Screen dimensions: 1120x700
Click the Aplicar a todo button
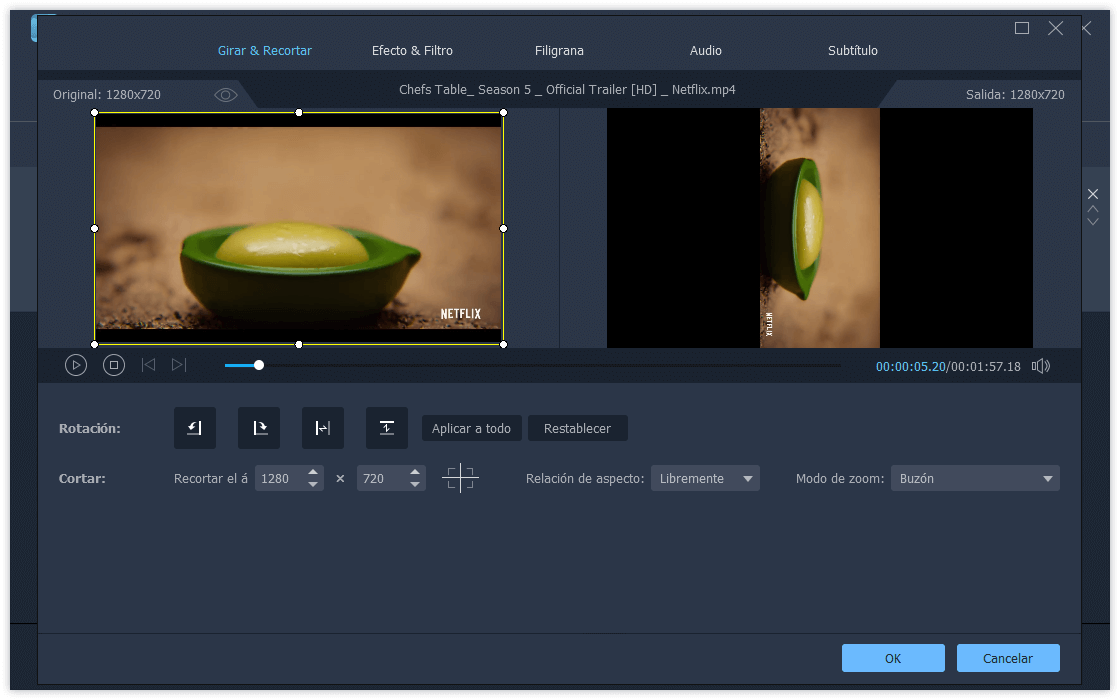tap(471, 429)
